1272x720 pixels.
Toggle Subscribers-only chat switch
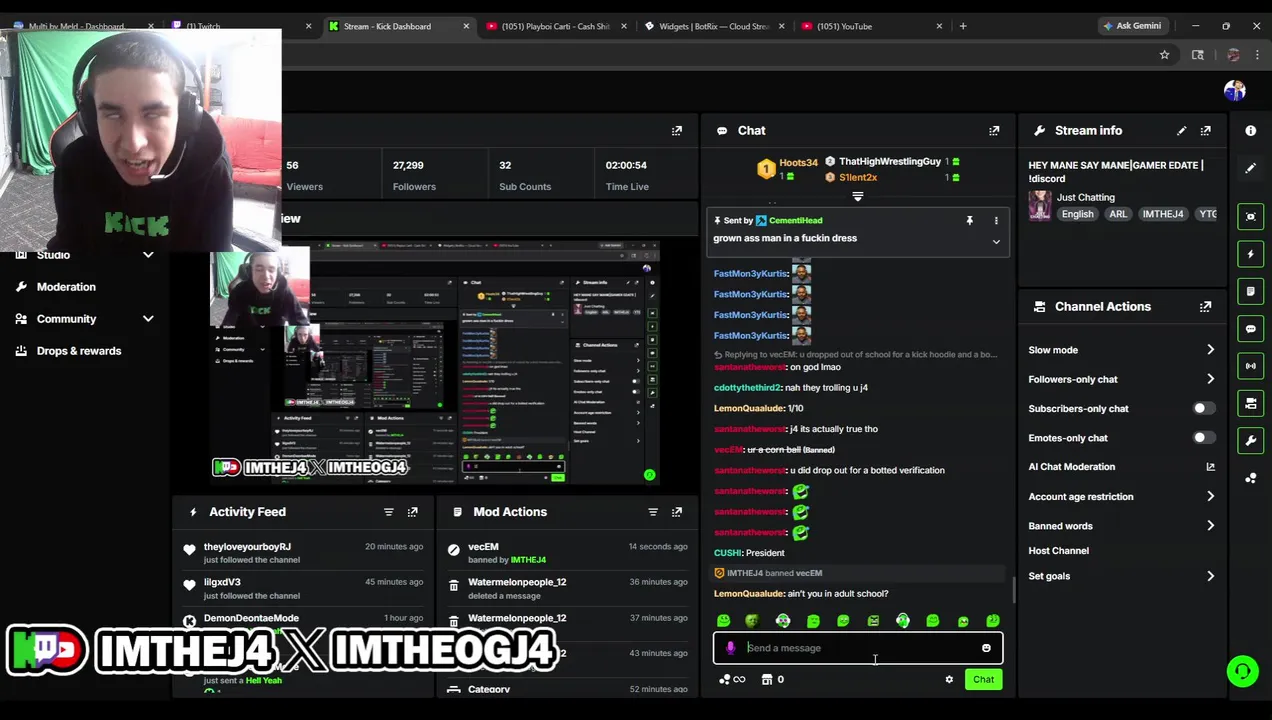[x=1204, y=409]
